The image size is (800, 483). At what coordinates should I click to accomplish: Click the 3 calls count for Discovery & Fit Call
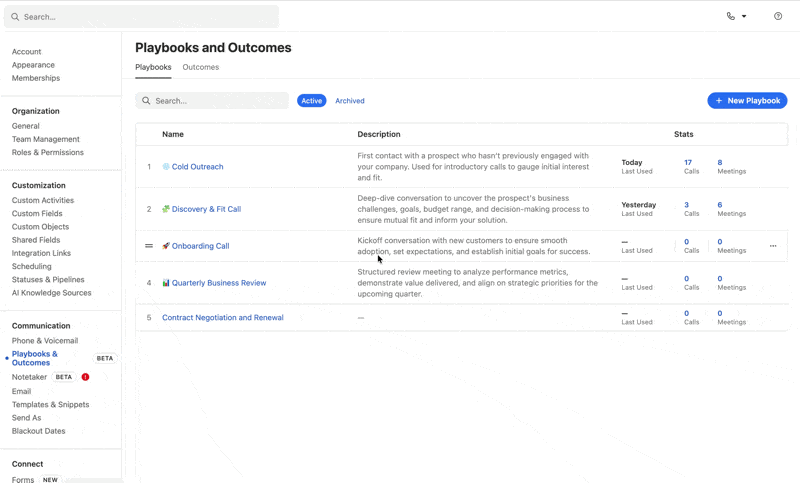[x=686, y=205]
